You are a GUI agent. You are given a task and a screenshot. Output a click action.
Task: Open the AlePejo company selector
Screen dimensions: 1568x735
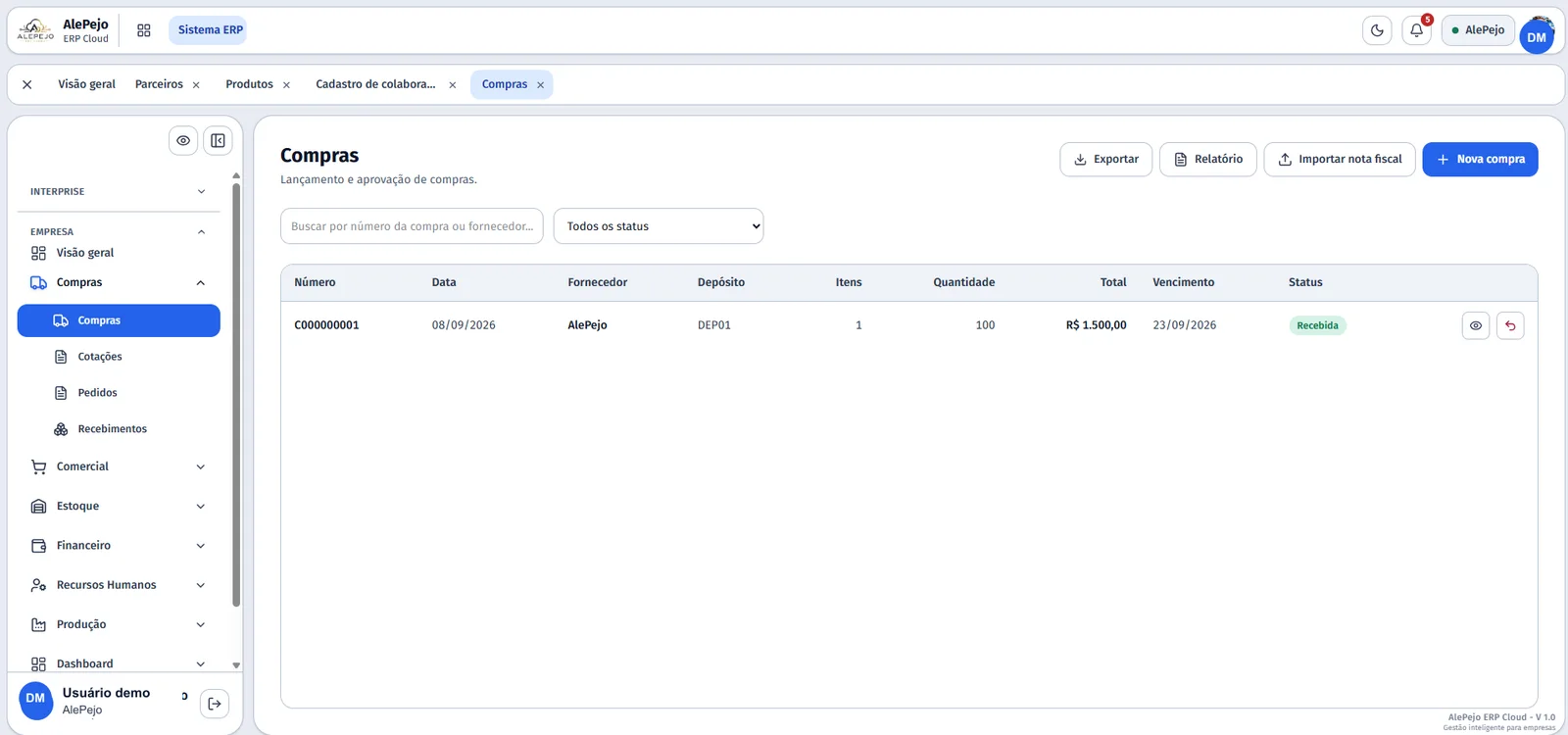(x=1478, y=30)
